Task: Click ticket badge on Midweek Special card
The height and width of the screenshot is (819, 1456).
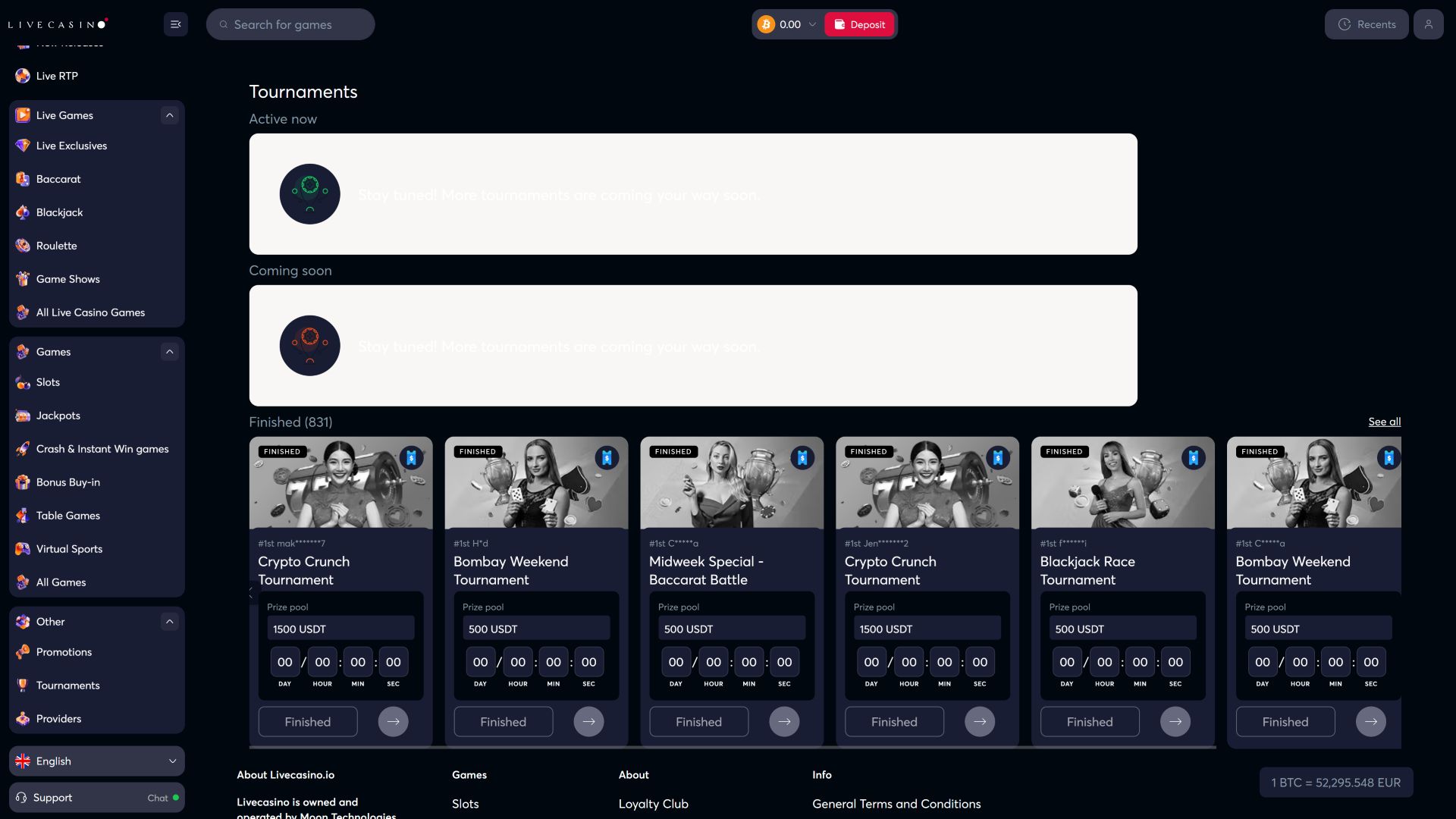Action: (x=802, y=458)
